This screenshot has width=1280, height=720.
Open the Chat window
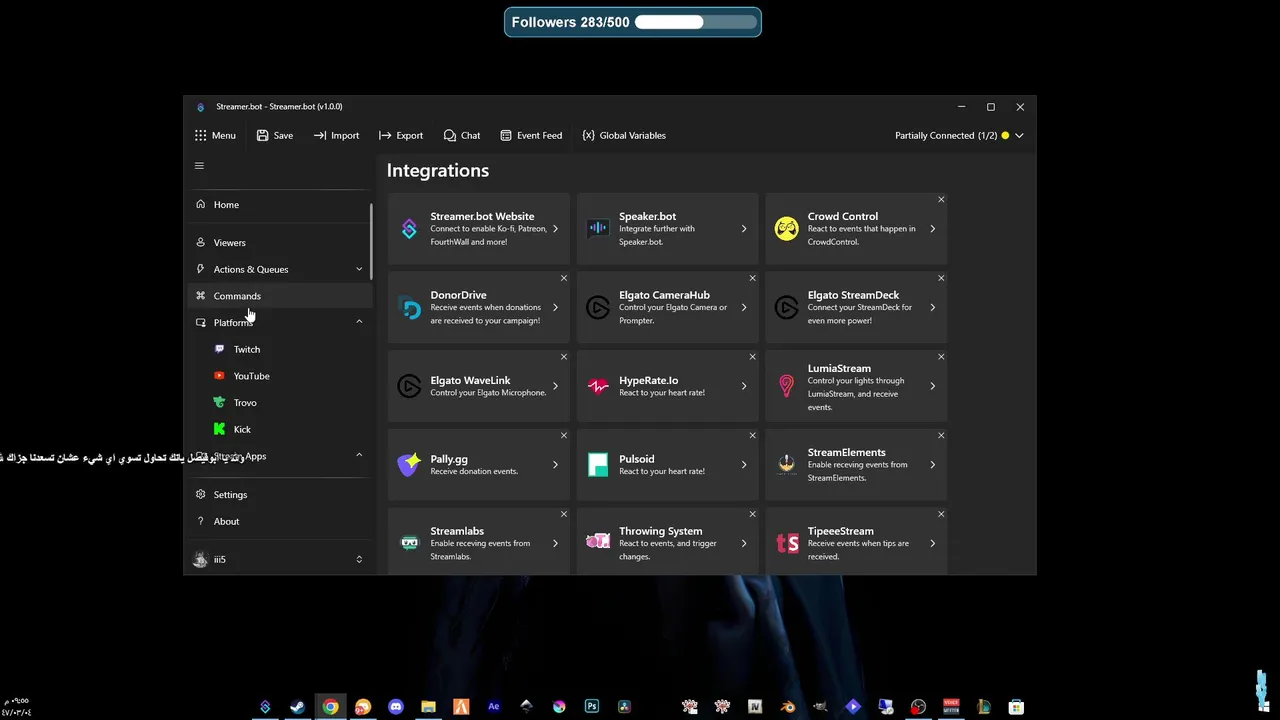click(462, 135)
